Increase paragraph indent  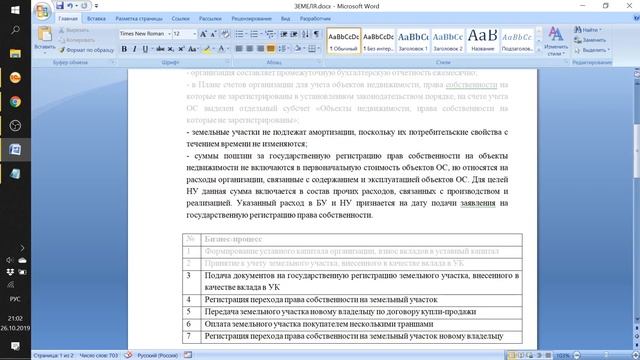pos(294,34)
